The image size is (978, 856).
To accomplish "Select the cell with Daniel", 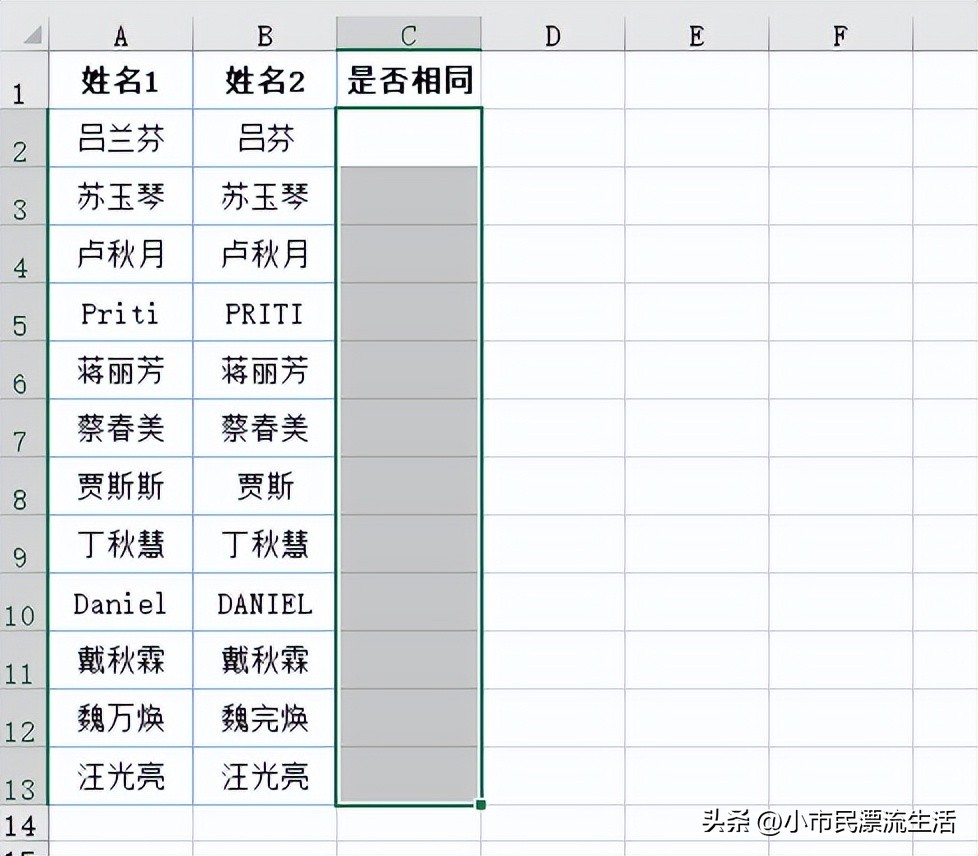I will 120,602.
